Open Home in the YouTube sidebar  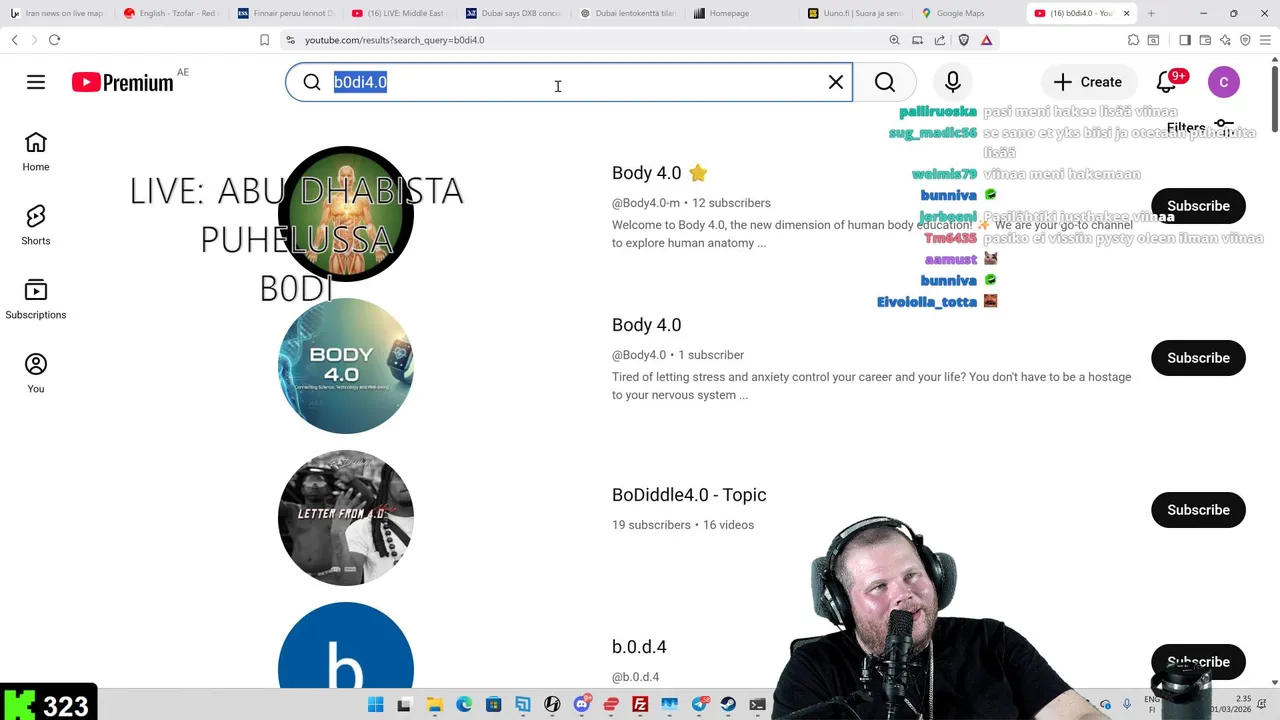coord(36,152)
